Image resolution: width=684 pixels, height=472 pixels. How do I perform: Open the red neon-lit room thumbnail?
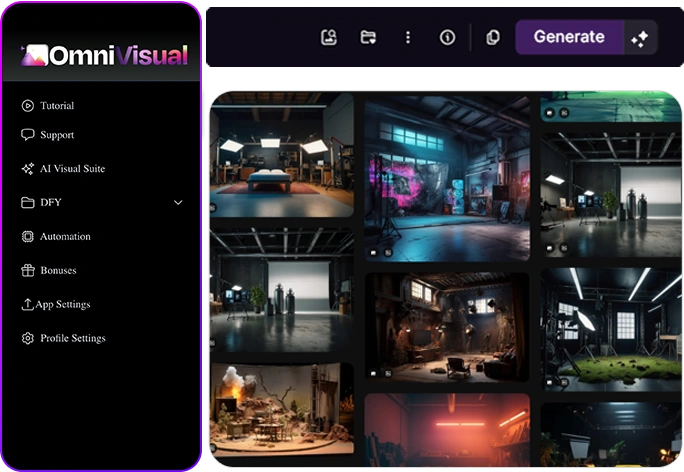coord(447,430)
